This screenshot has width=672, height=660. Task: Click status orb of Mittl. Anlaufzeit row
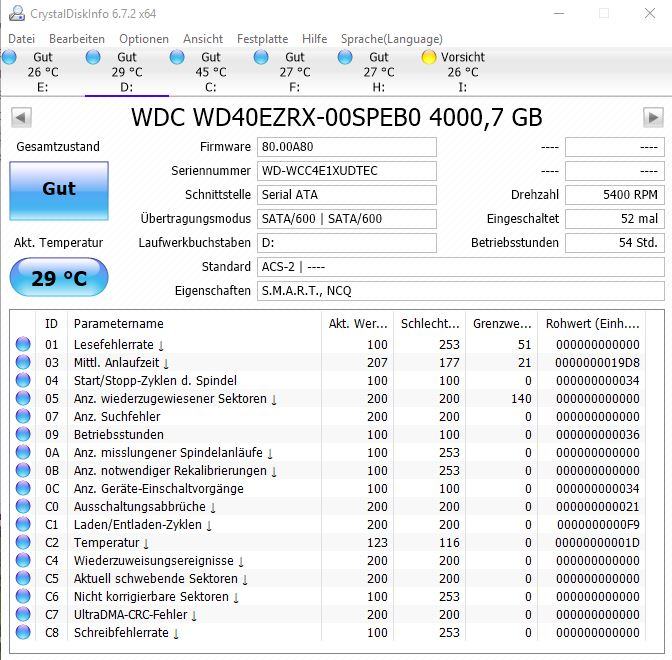[x=23, y=362]
